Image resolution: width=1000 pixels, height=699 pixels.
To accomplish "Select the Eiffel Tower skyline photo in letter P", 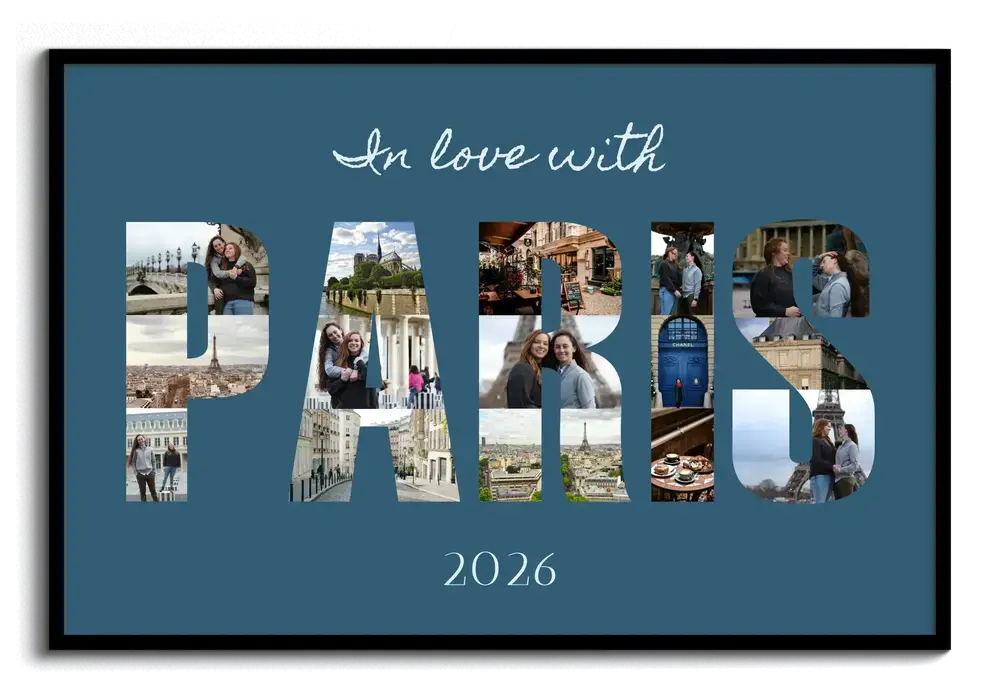I will click(x=198, y=361).
